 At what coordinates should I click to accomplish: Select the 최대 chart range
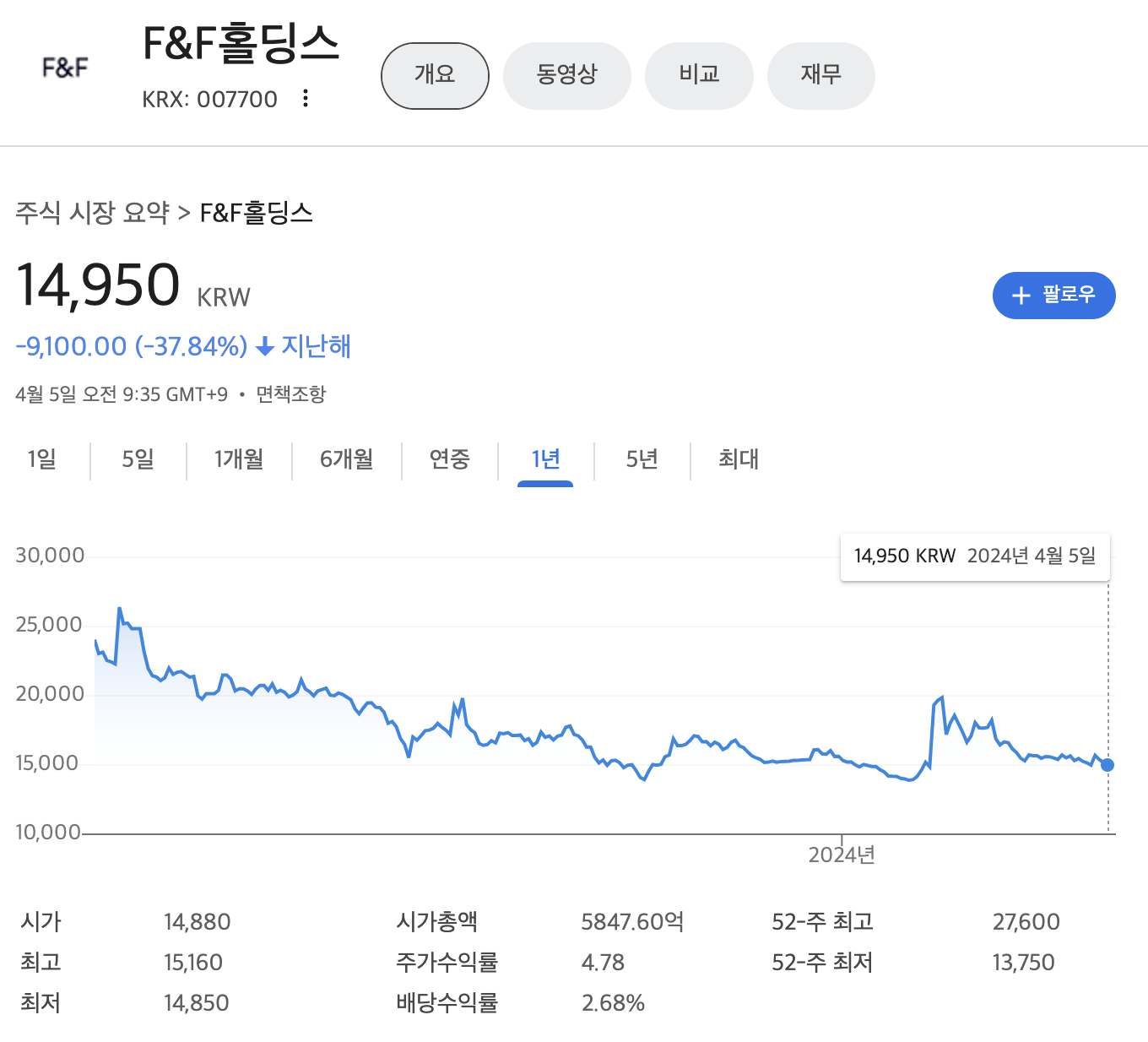click(739, 459)
